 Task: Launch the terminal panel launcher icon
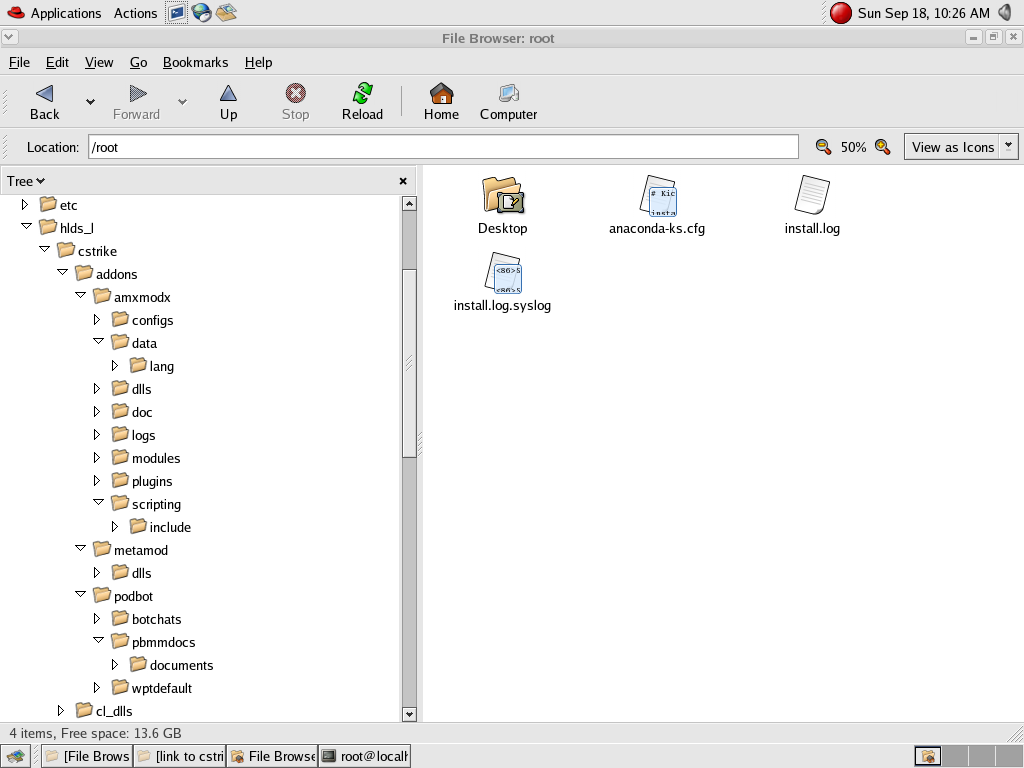(x=176, y=13)
